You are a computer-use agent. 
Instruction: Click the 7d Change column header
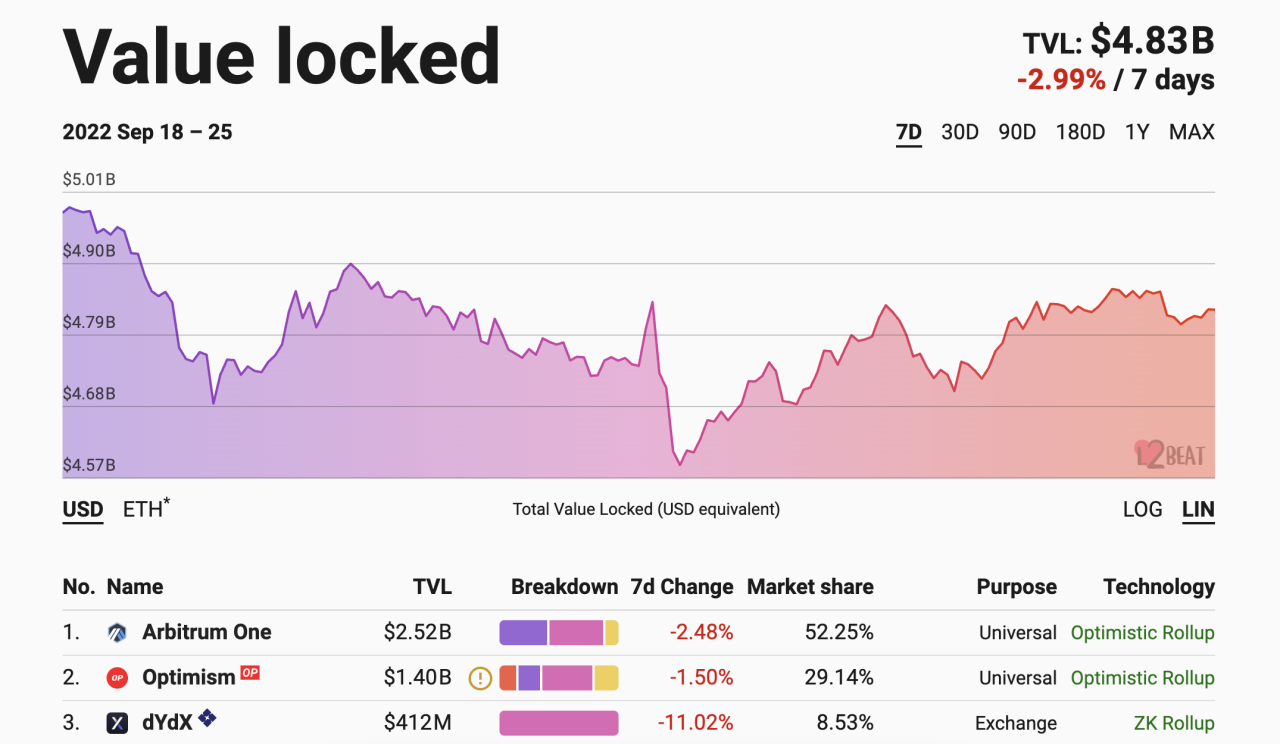coord(682,587)
